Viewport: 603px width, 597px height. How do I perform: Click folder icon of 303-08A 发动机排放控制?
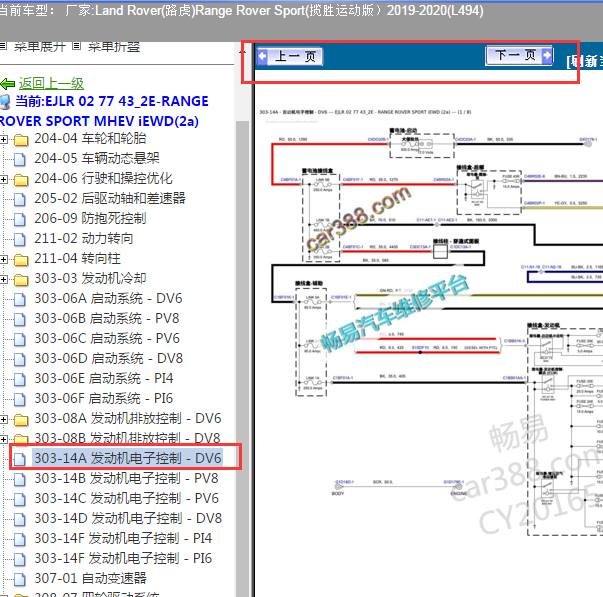coord(21,420)
